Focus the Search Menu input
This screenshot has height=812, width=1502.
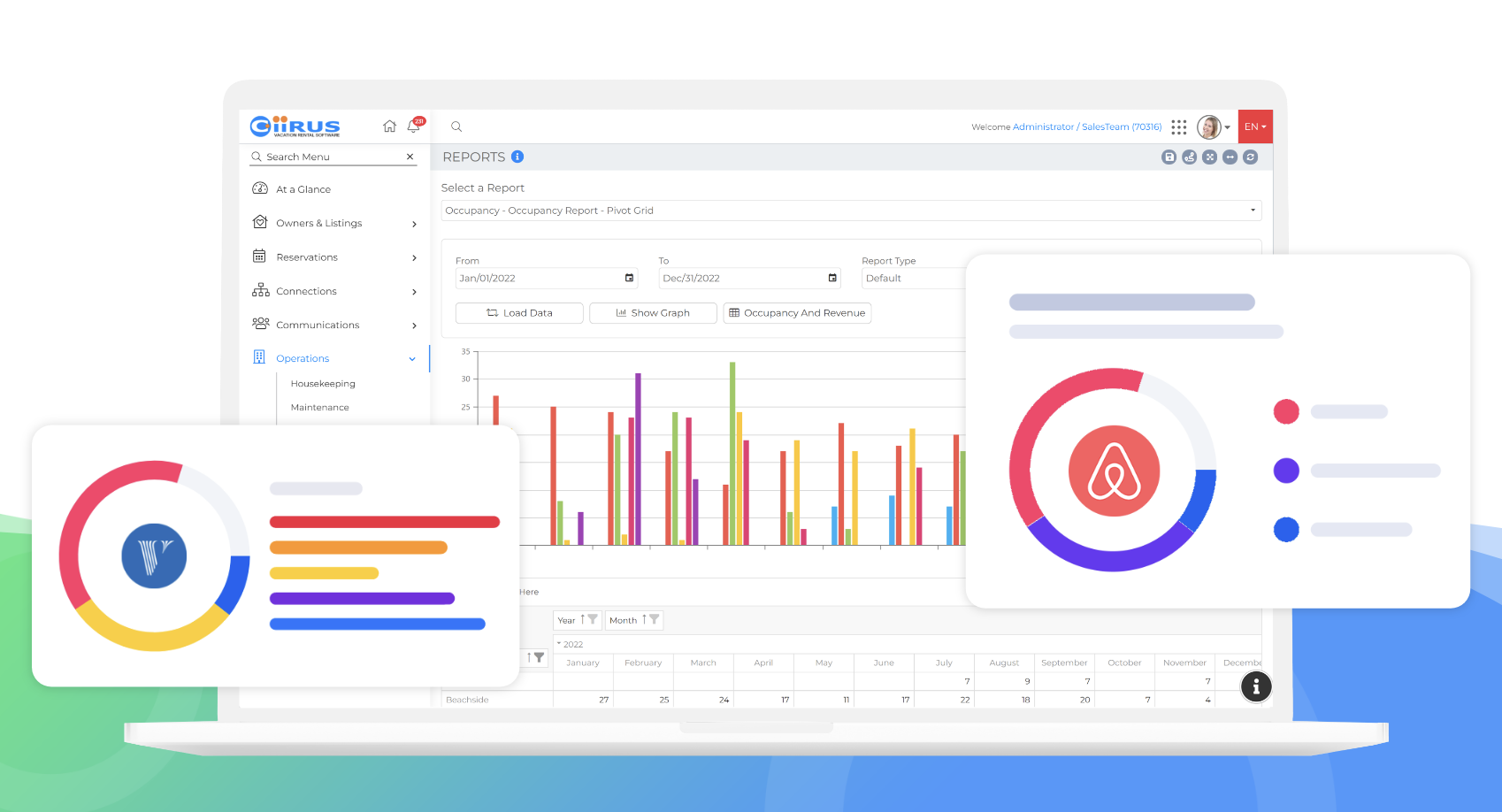[333, 157]
